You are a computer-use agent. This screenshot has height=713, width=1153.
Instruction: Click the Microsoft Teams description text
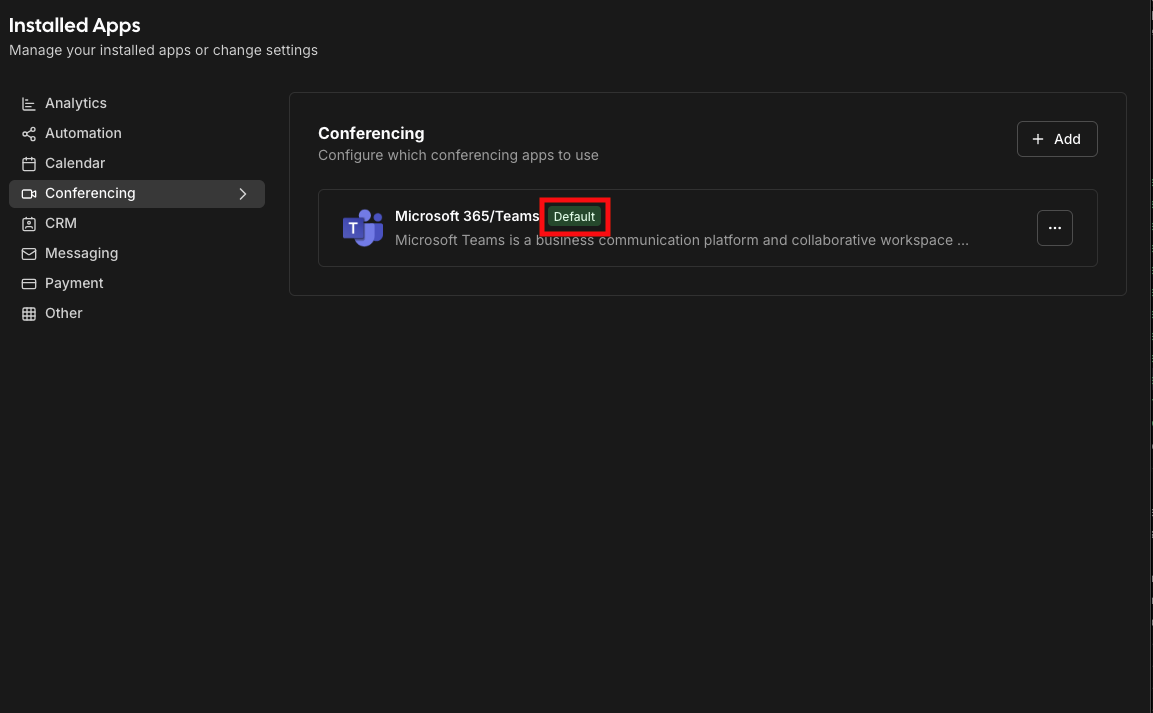(681, 240)
